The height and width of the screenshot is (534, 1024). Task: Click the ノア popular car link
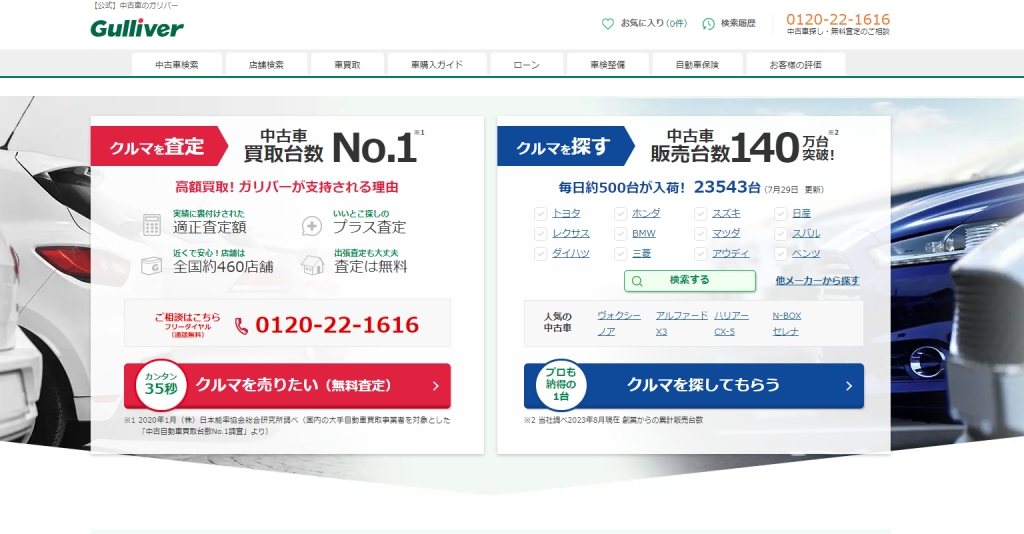pyautogui.click(x=606, y=332)
